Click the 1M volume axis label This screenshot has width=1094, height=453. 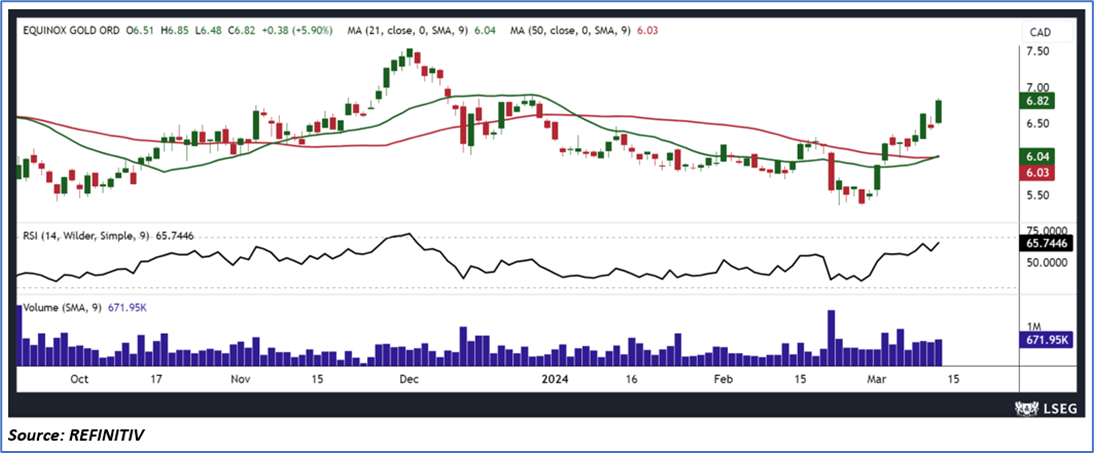(x=1034, y=327)
